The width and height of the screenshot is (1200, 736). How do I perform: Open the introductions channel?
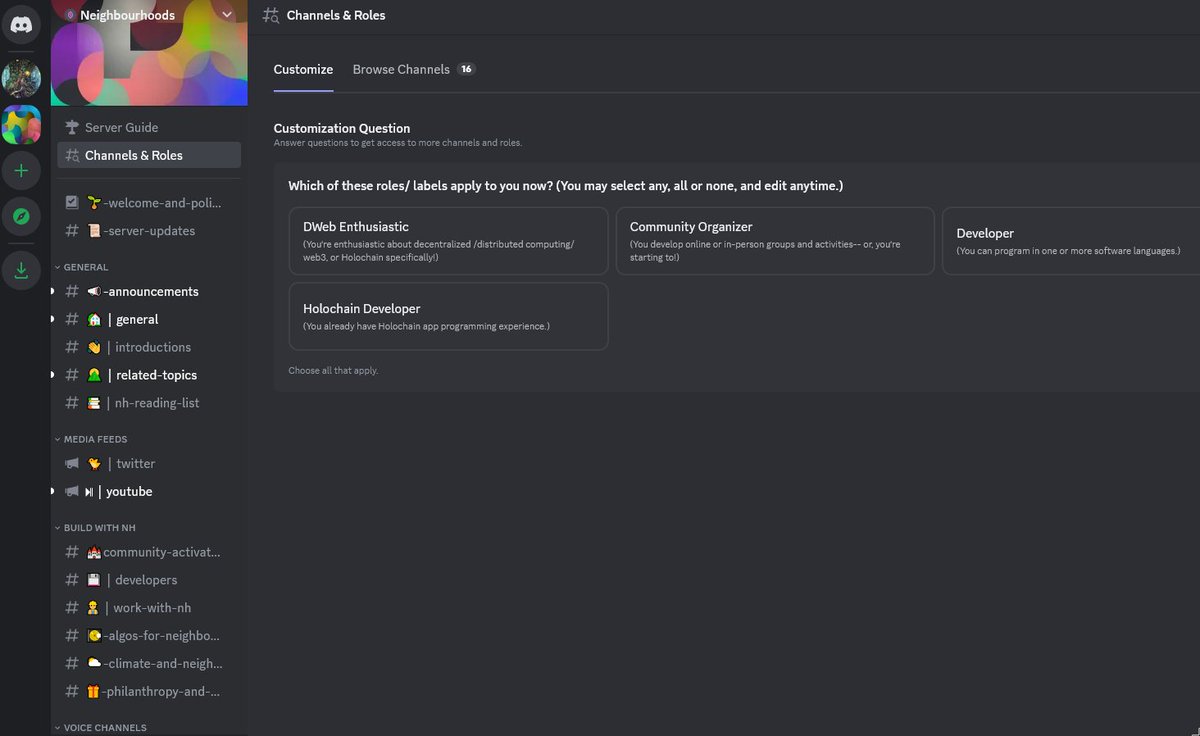[149, 347]
